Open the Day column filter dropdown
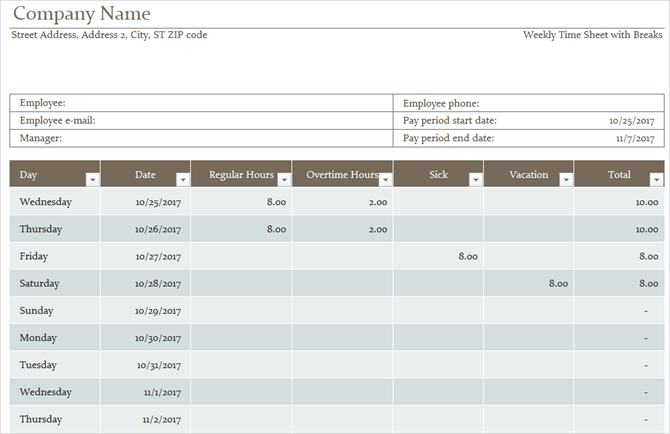 coord(92,180)
